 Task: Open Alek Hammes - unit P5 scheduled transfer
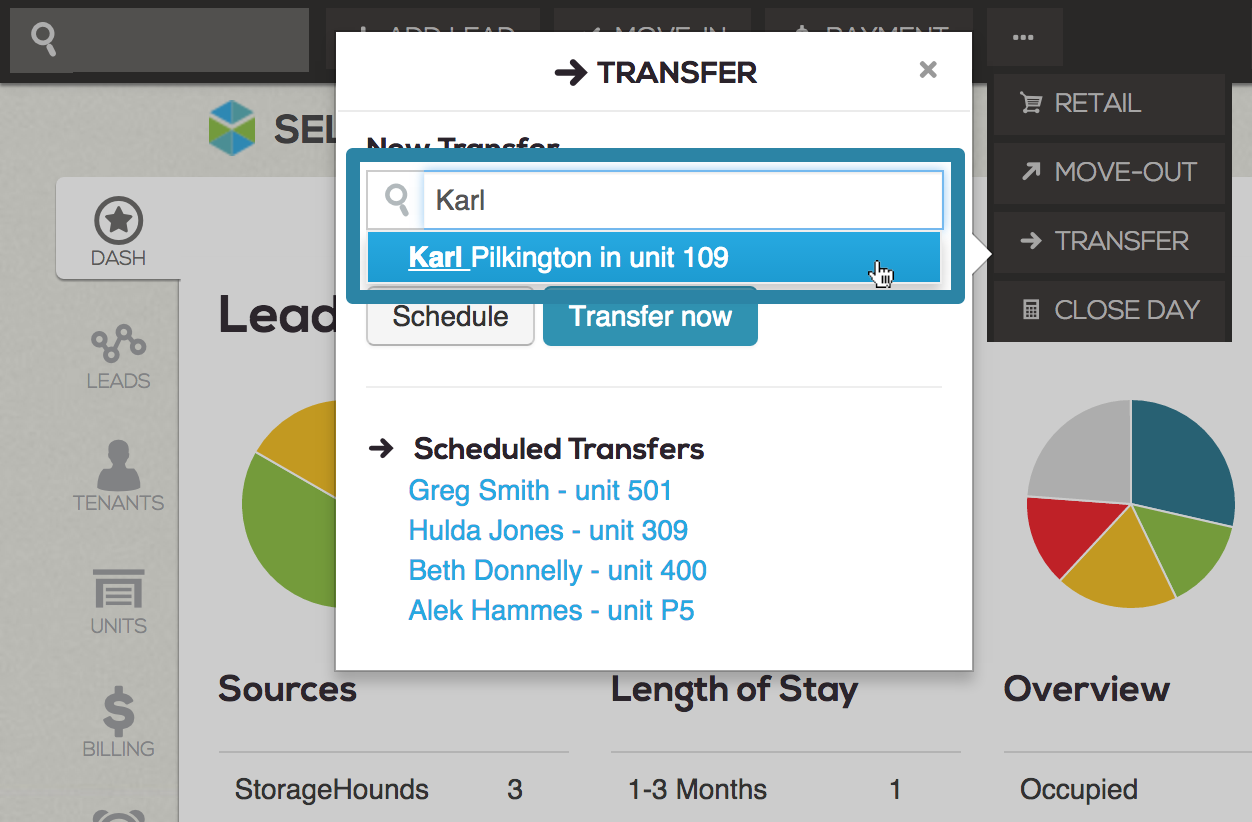[551, 610]
